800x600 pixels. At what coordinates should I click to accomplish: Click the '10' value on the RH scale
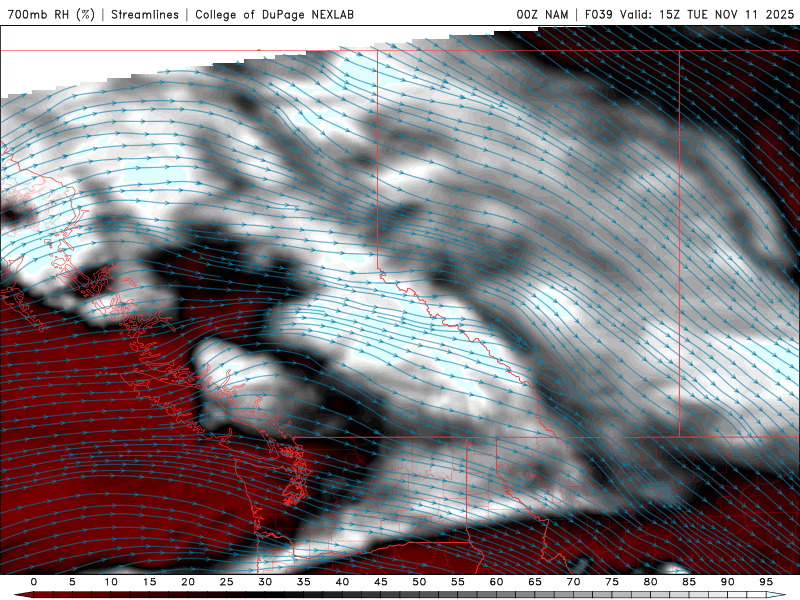(x=111, y=582)
